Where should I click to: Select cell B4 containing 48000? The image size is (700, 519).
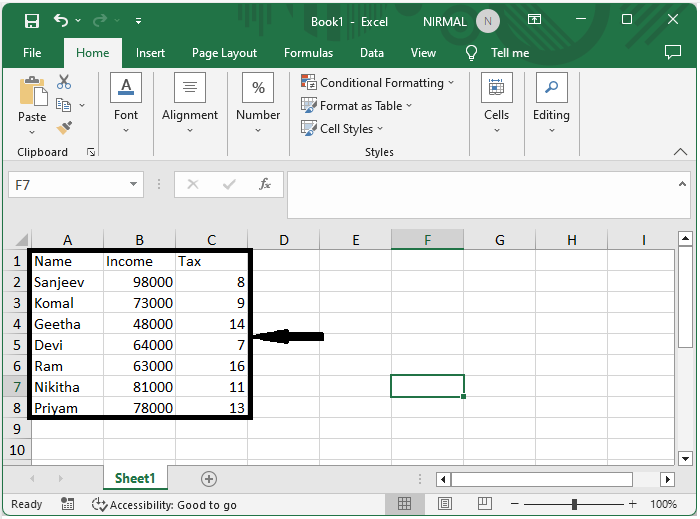(139, 324)
